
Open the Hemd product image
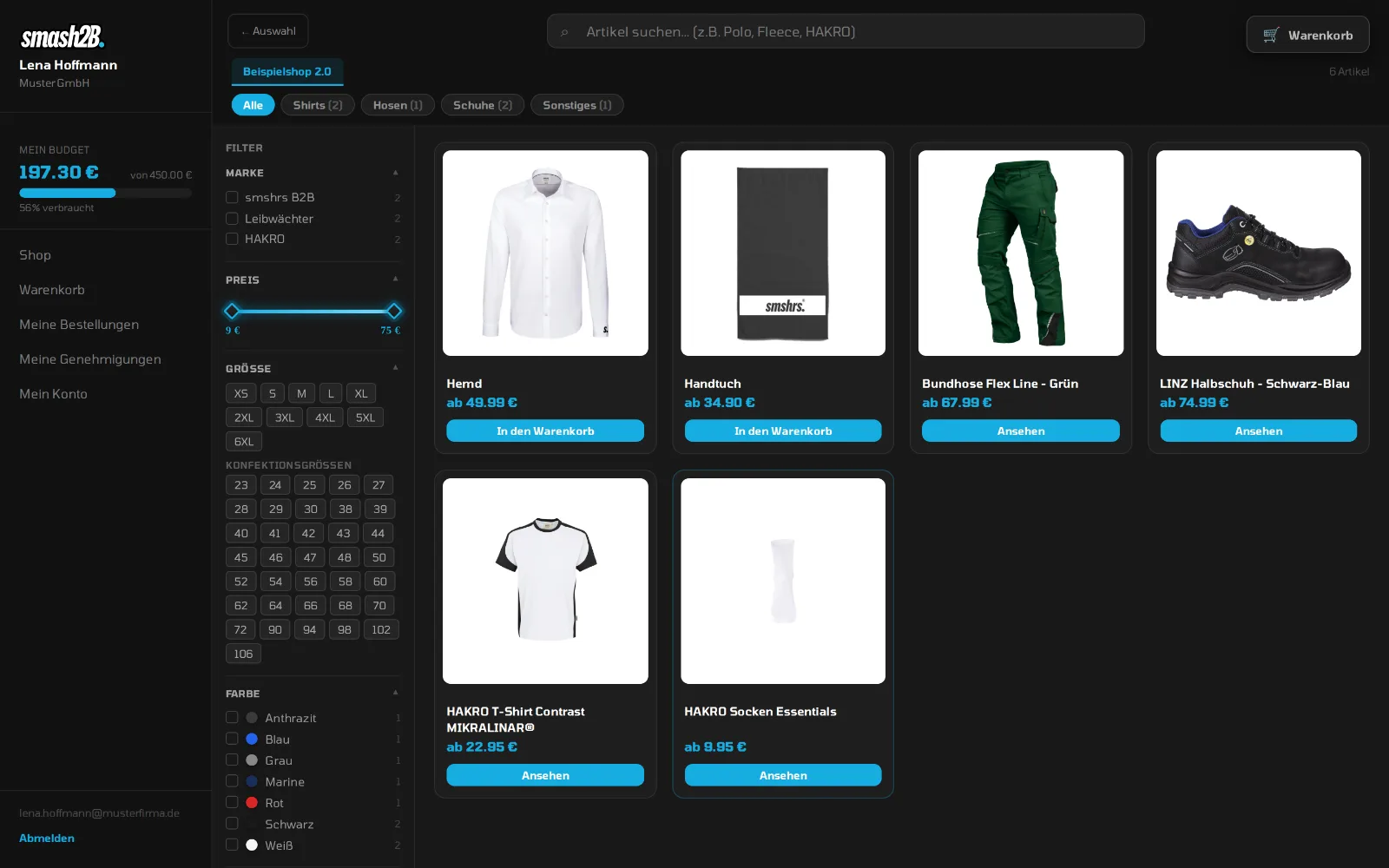[x=545, y=253]
